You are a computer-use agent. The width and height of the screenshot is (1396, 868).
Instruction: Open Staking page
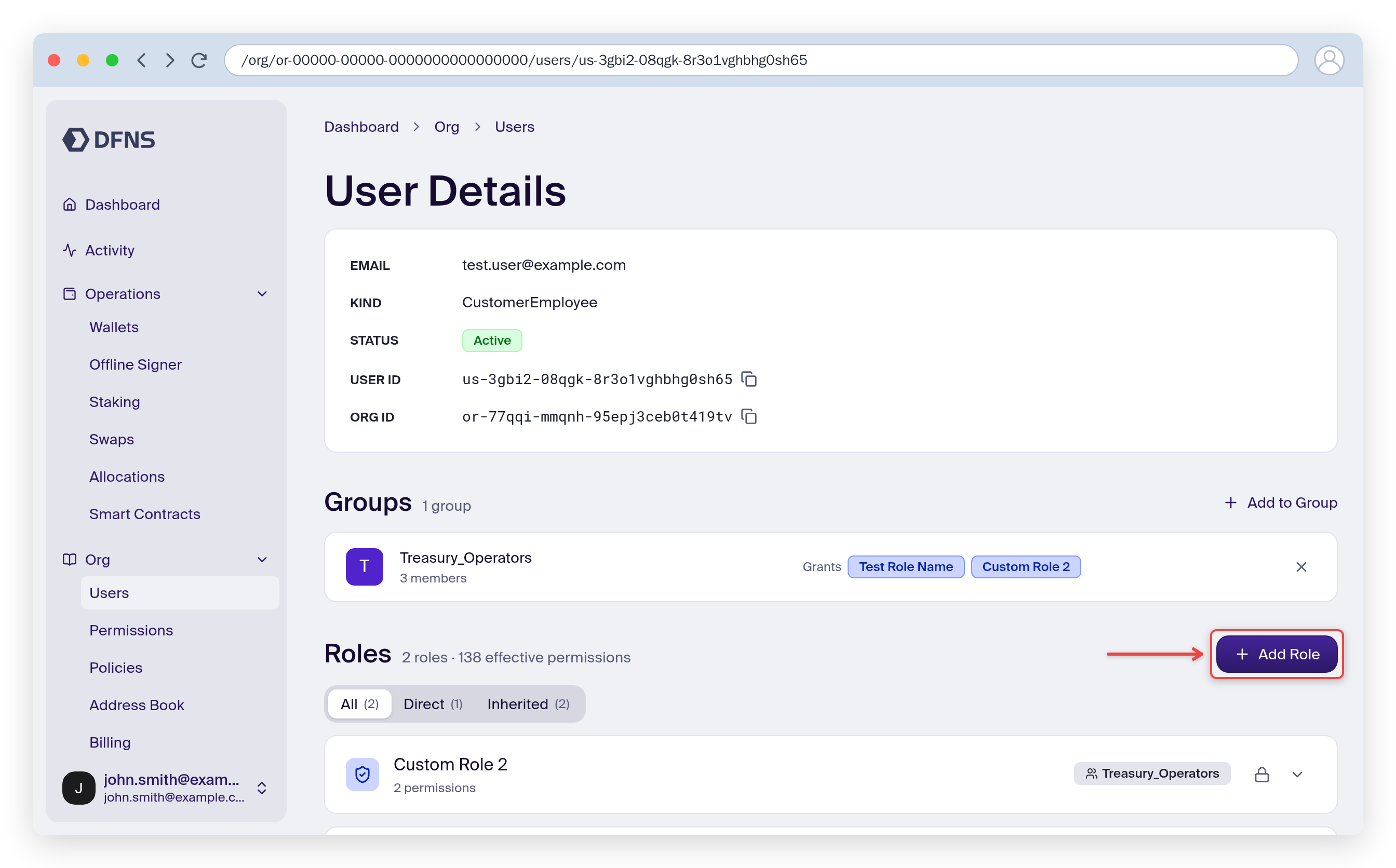(x=114, y=402)
